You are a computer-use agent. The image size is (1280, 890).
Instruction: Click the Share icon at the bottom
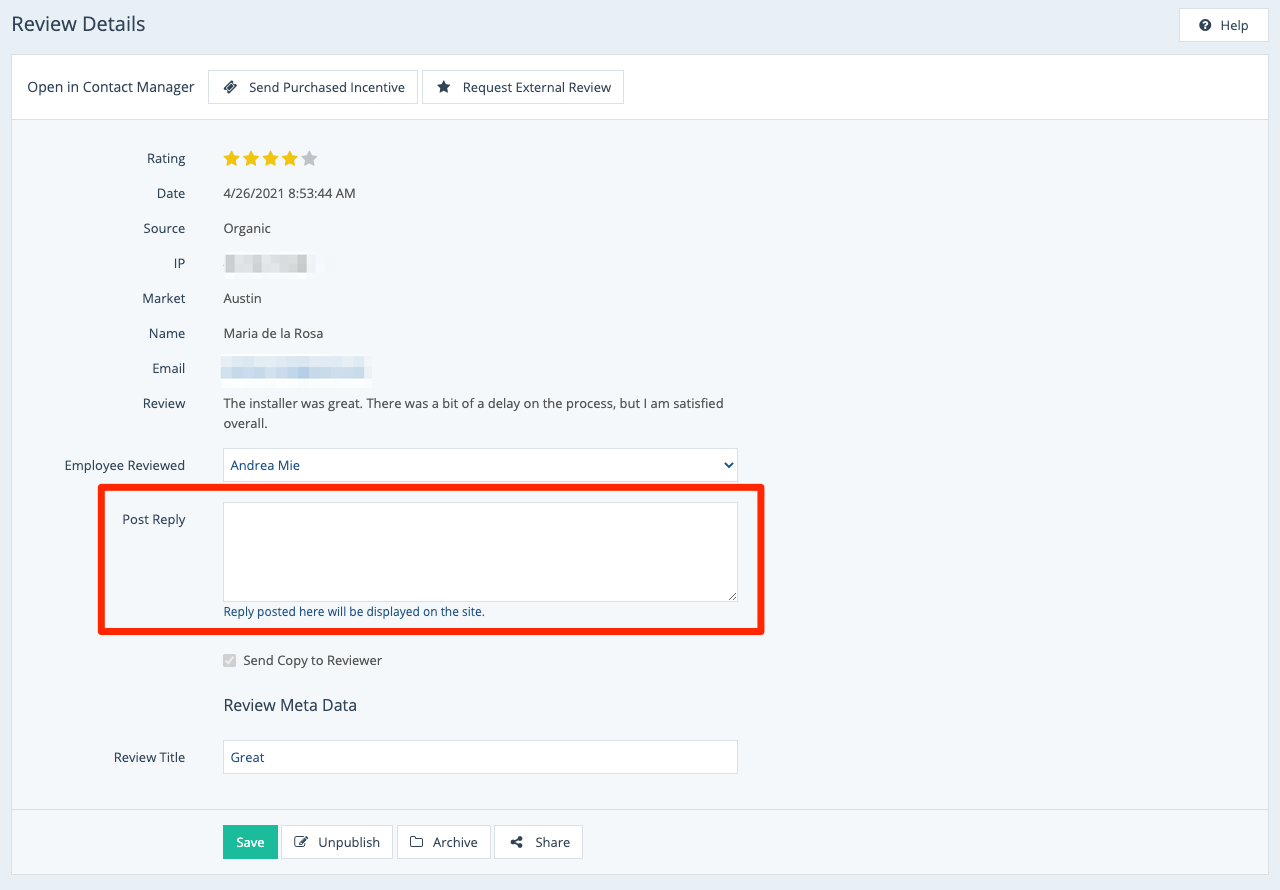pyautogui.click(x=517, y=842)
